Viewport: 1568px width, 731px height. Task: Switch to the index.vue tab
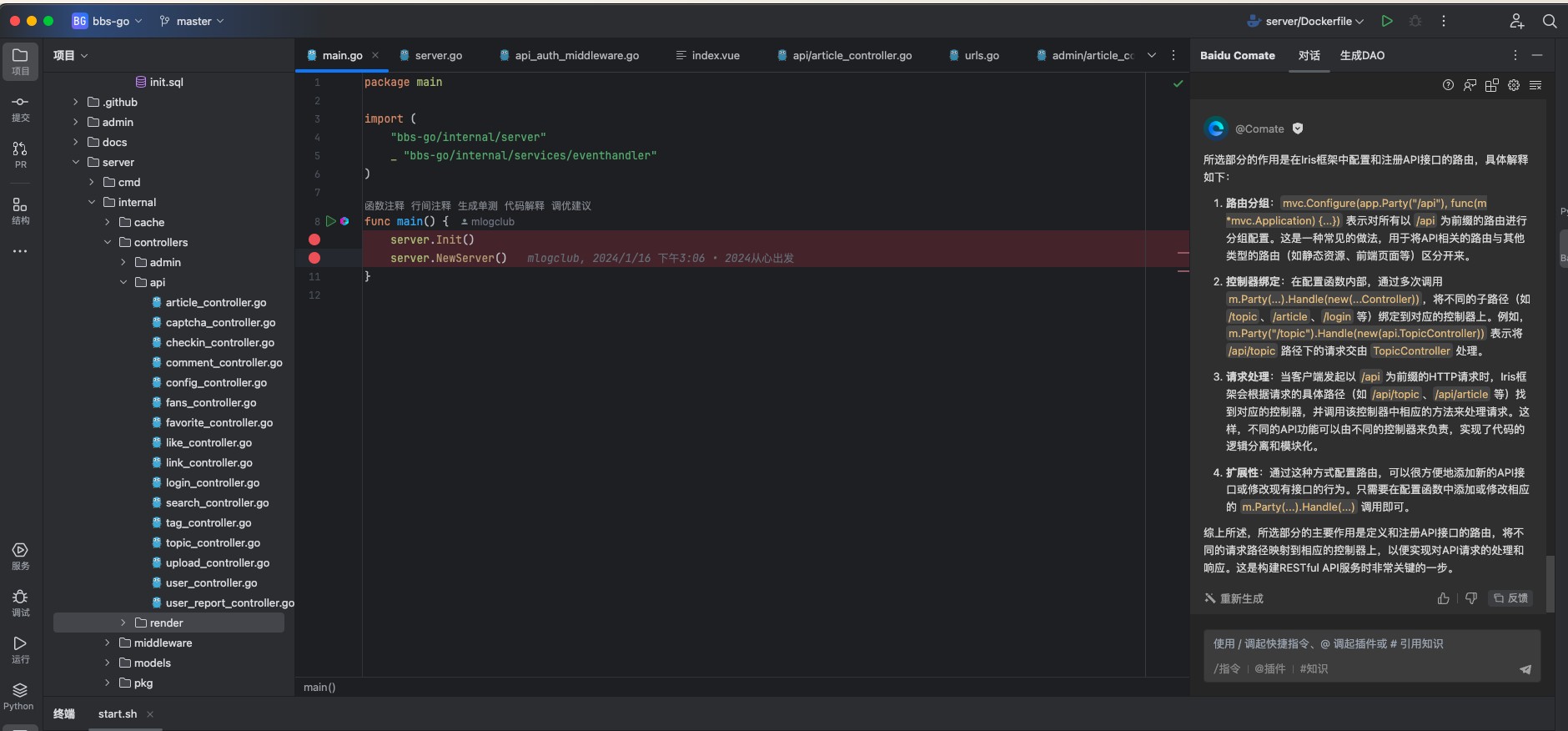point(708,55)
